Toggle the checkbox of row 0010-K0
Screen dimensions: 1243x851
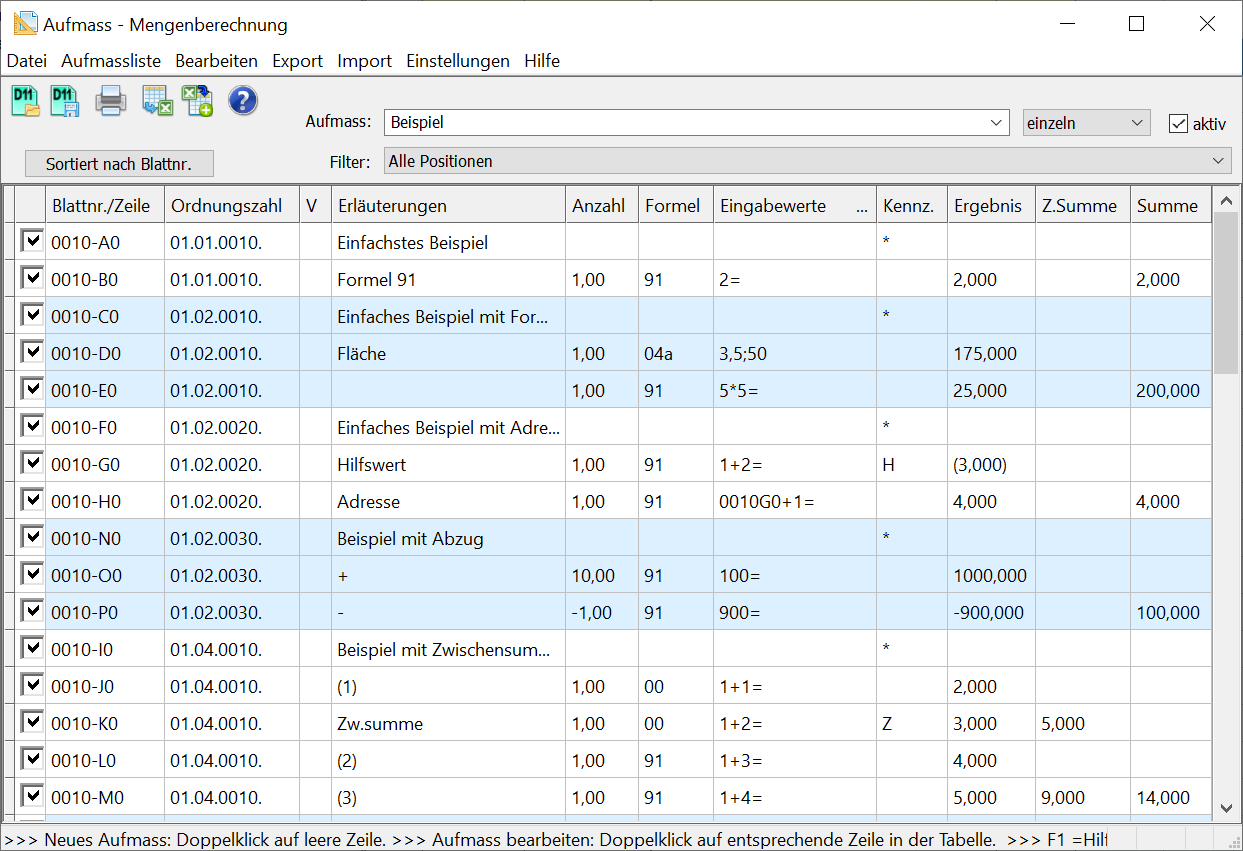point(32,722)
